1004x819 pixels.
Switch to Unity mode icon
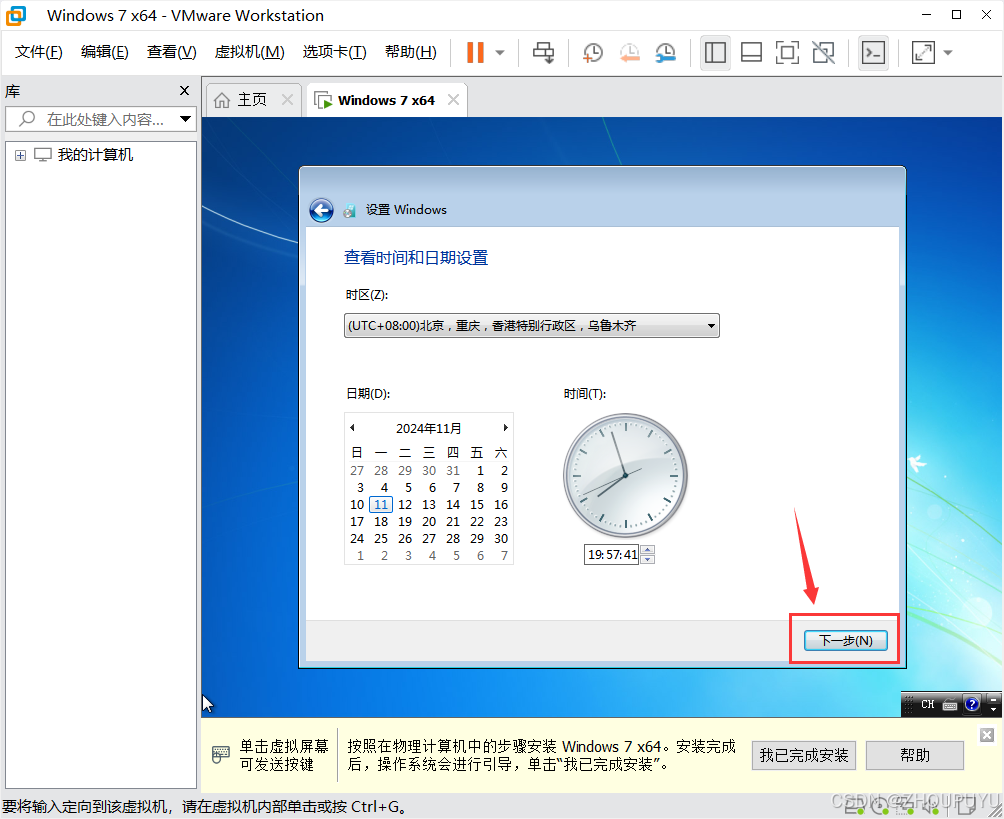[x=823, y=53]
